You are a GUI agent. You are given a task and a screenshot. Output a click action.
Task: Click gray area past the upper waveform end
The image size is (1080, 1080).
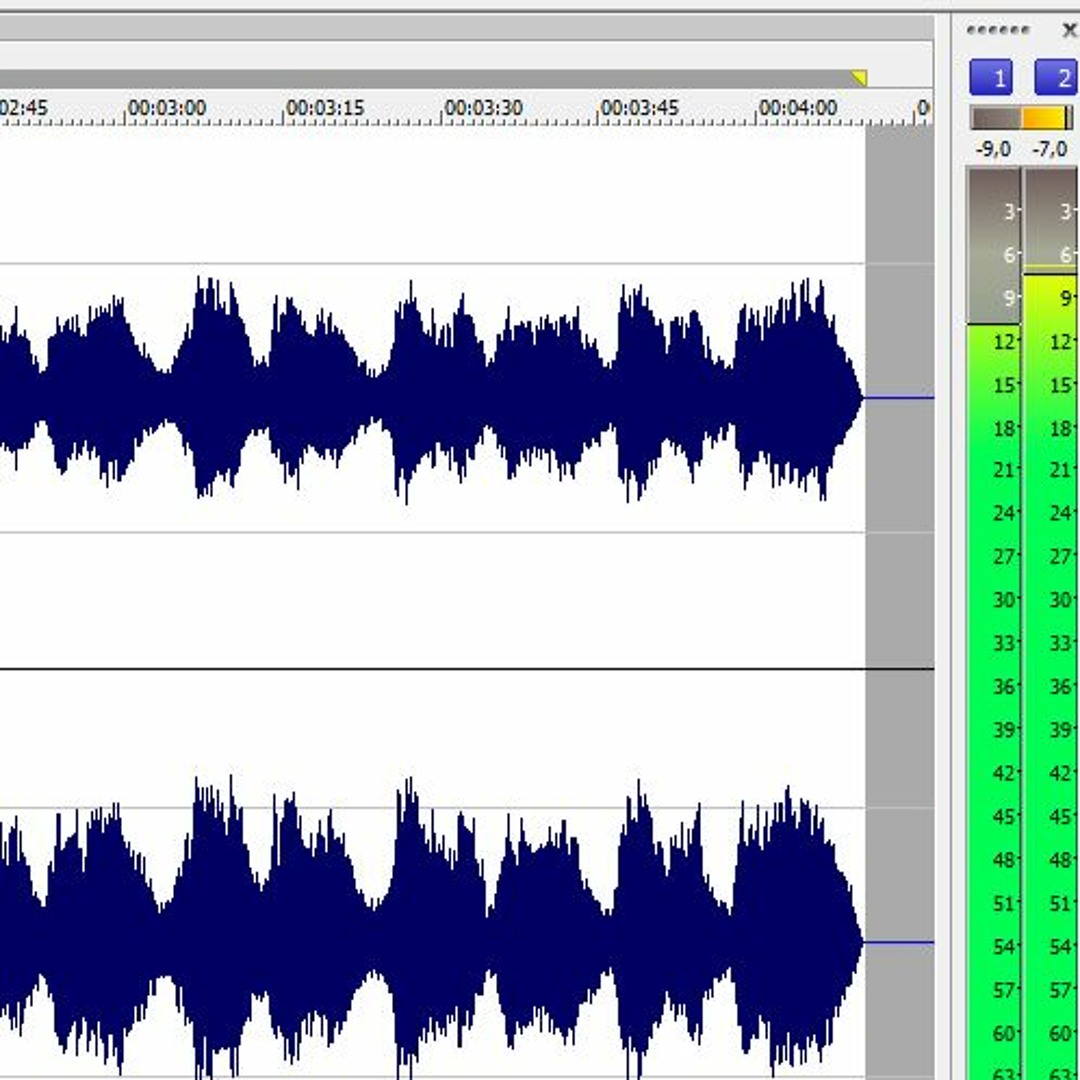[899, 300]
